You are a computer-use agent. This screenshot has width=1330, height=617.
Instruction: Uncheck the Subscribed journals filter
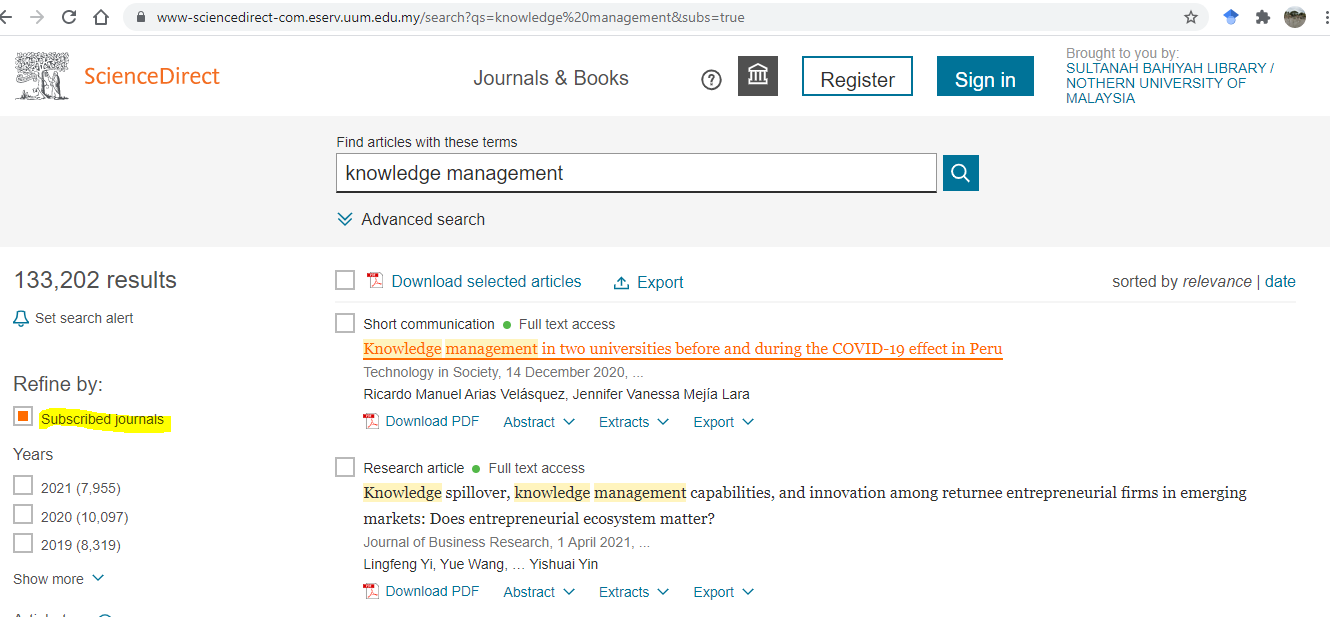pyautogui.click(x=23, y=417)
